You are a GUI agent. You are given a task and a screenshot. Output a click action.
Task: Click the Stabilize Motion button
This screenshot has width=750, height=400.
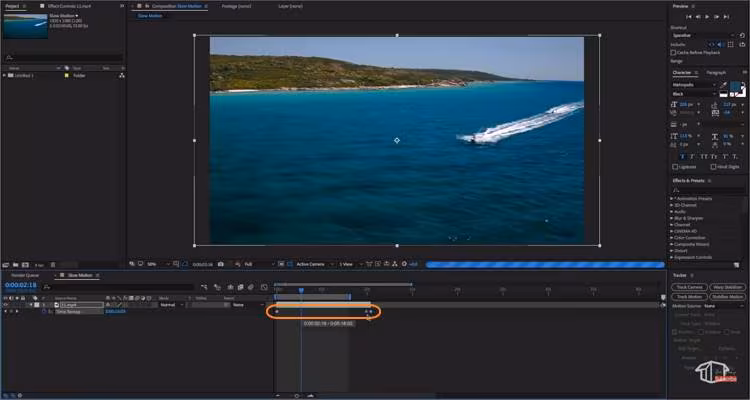coord(727,297)
